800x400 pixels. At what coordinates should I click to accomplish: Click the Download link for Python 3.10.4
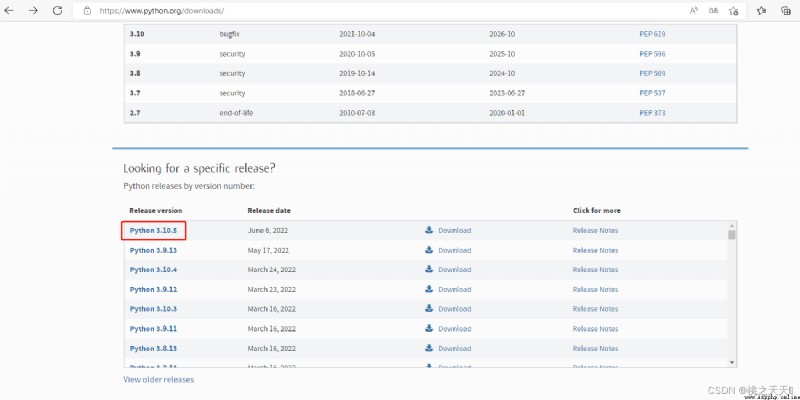tap(455, 270)
